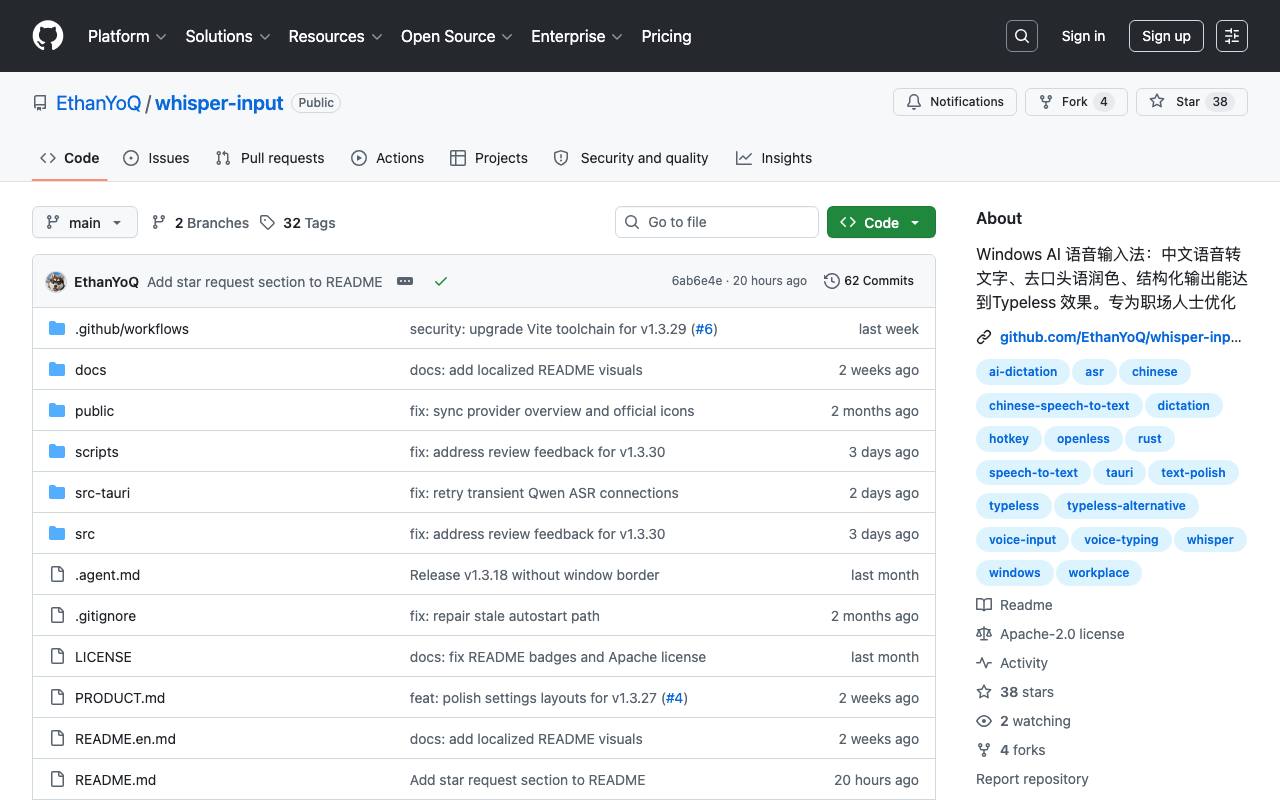The image size is (1280, 800).
Task: Click the repository icon beside EthanYoQ
Action: [40, 103]
